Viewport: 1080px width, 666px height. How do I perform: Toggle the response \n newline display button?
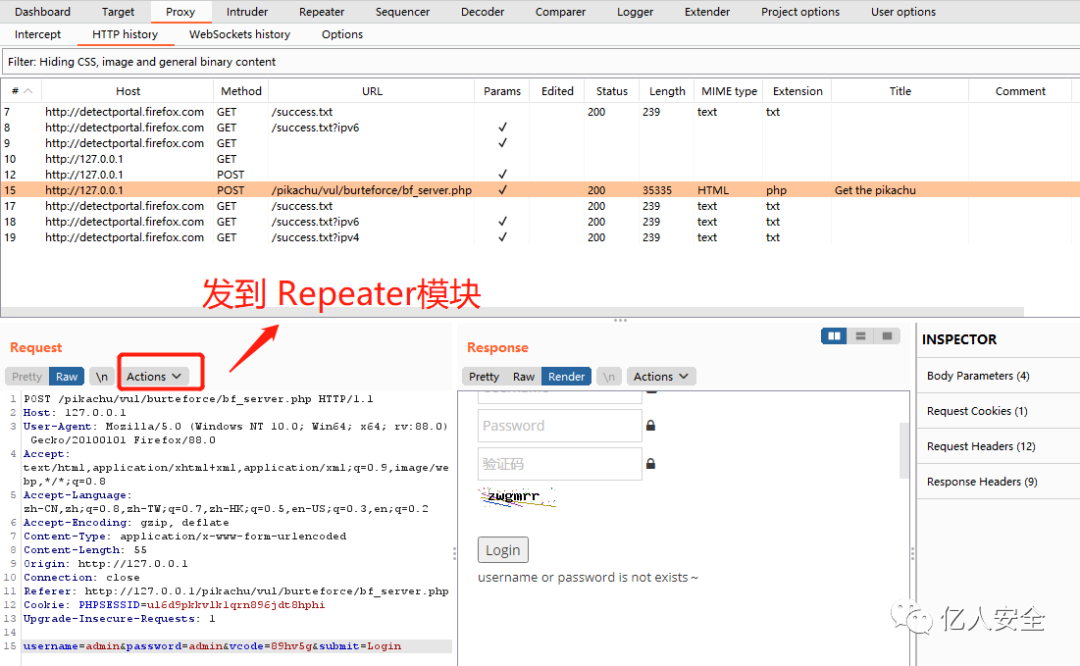click(609, 377)
